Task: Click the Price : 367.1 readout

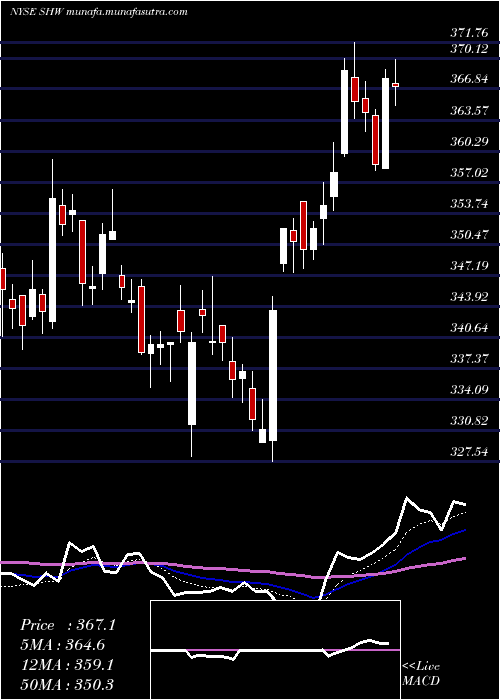Action: pyautogui.click(x=68, y=625)
